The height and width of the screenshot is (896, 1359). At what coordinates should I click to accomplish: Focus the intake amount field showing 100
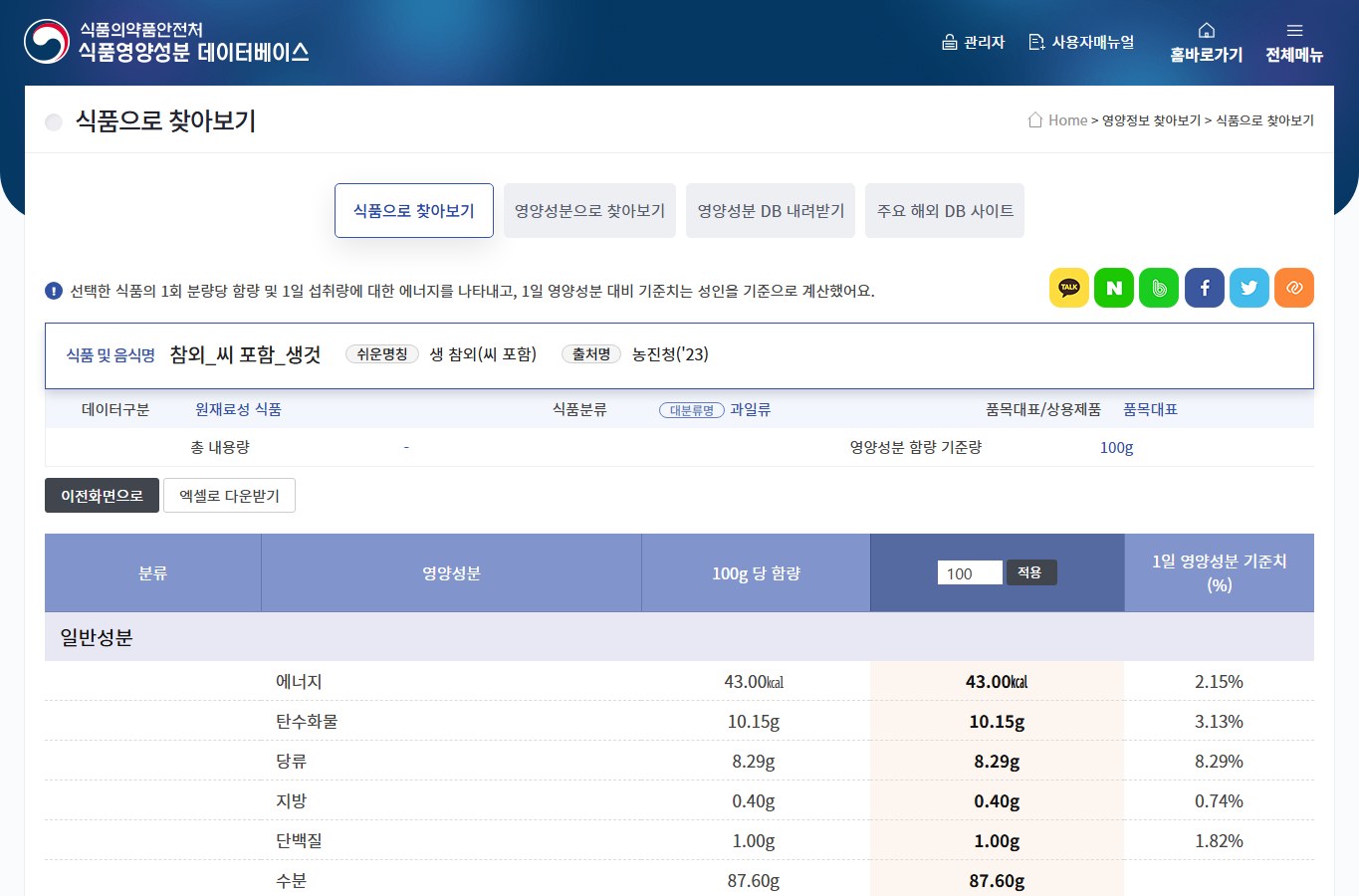click(970, 572)
